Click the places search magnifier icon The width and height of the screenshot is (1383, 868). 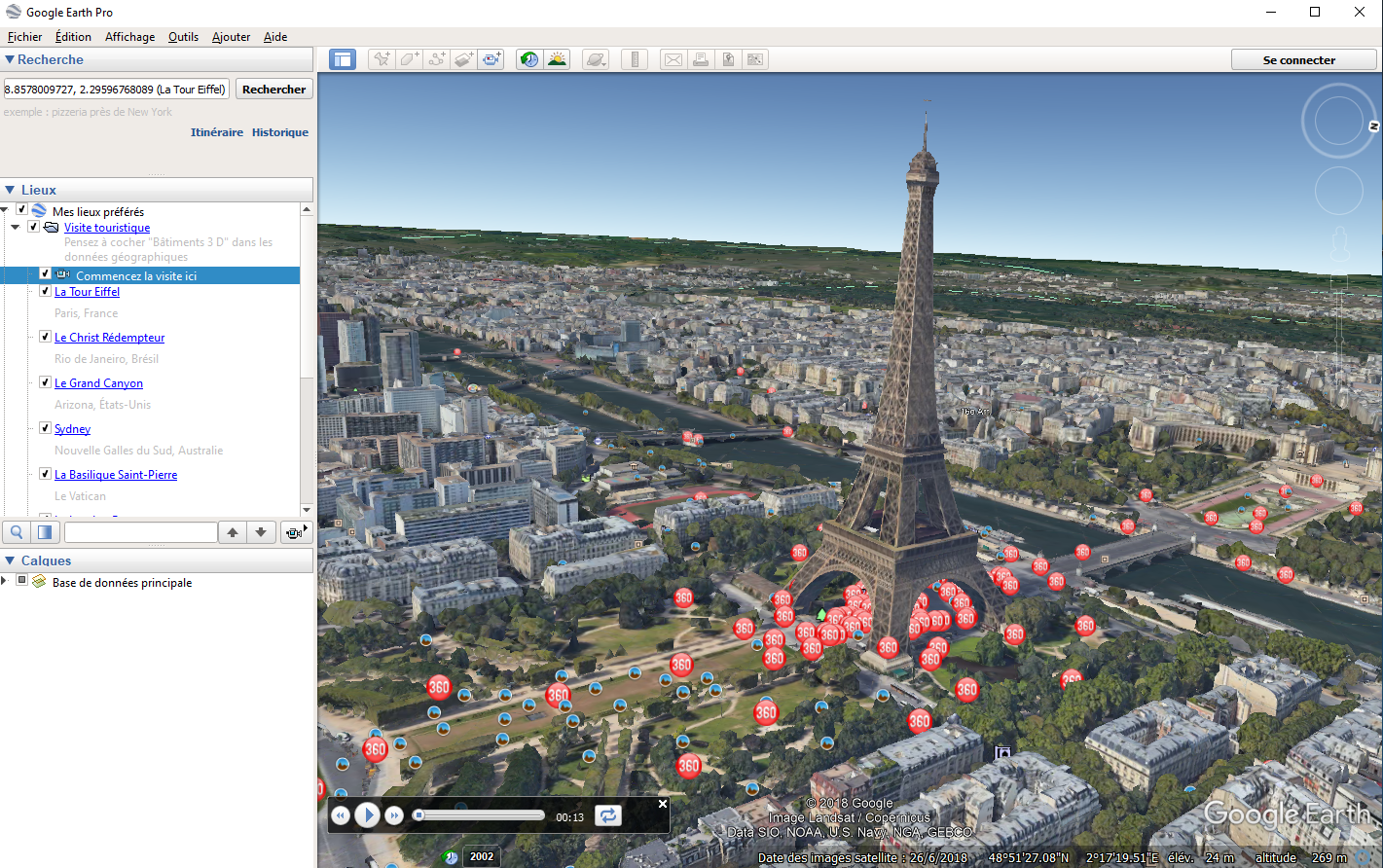tap(17, 532)
